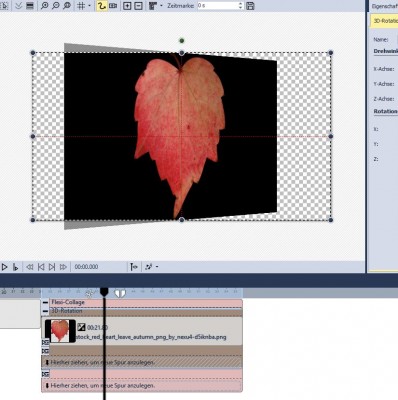Click the rewind double-arrow button
Screen dimensions: 398x400
pyautogui.click(x=30, y=267)
